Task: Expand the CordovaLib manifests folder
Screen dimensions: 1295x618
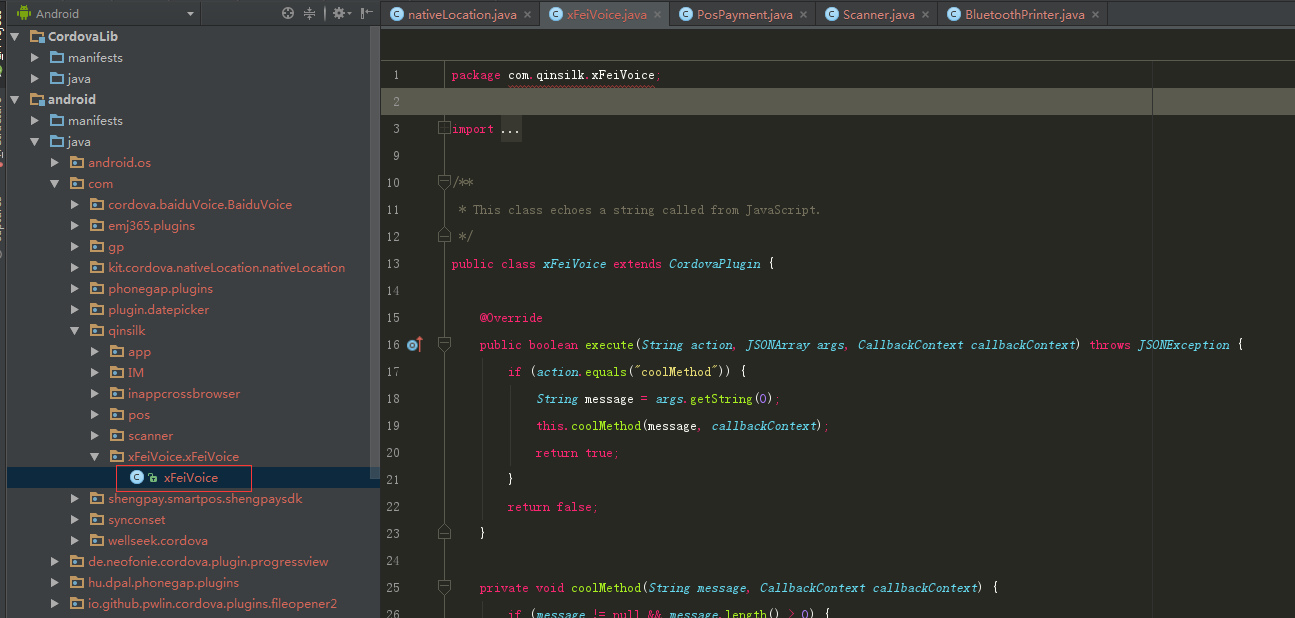Action: (x=35, y=58)
